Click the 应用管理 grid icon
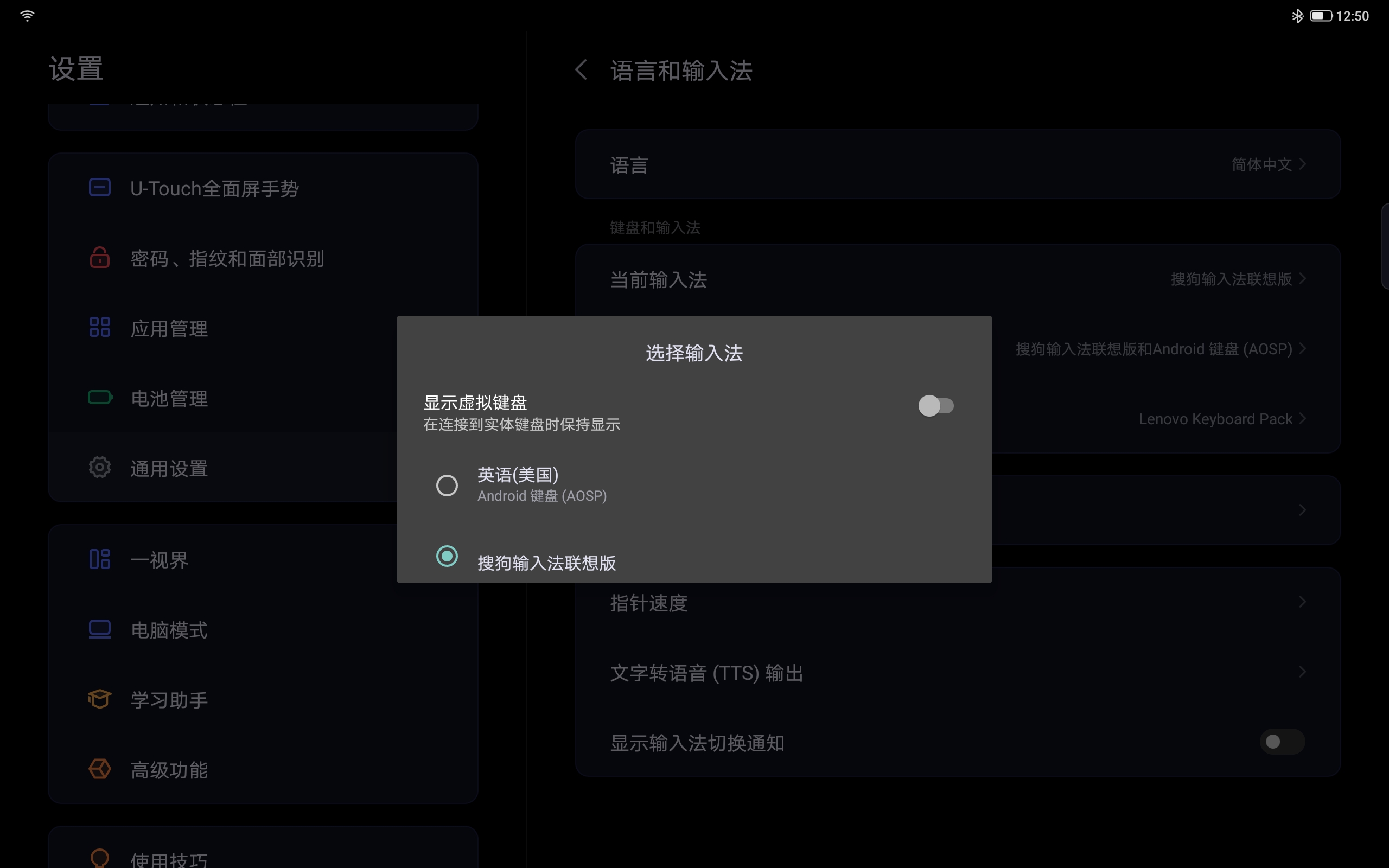This screenshot has width=1389, height=868. click(100, 327)
